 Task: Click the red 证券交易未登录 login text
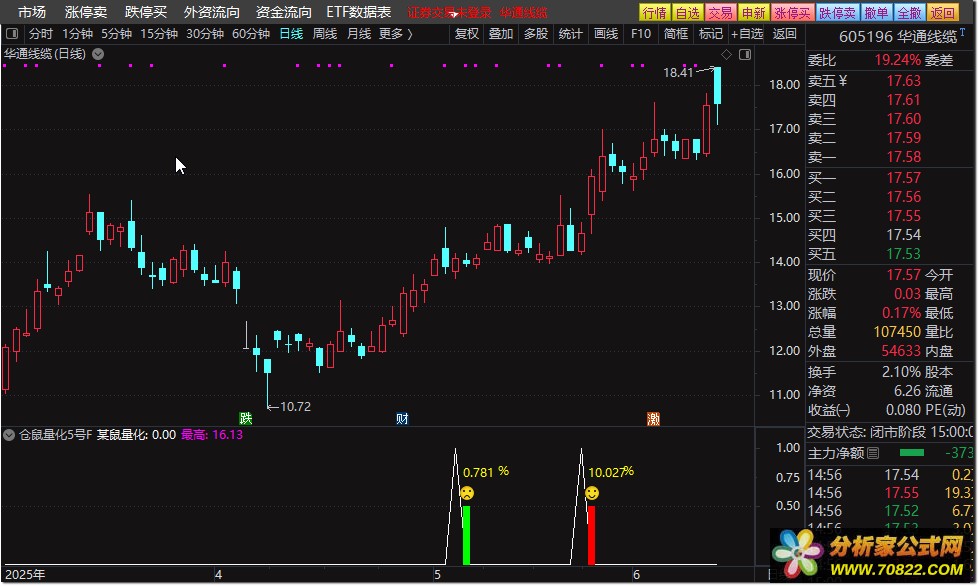click(x=449, y=12)
